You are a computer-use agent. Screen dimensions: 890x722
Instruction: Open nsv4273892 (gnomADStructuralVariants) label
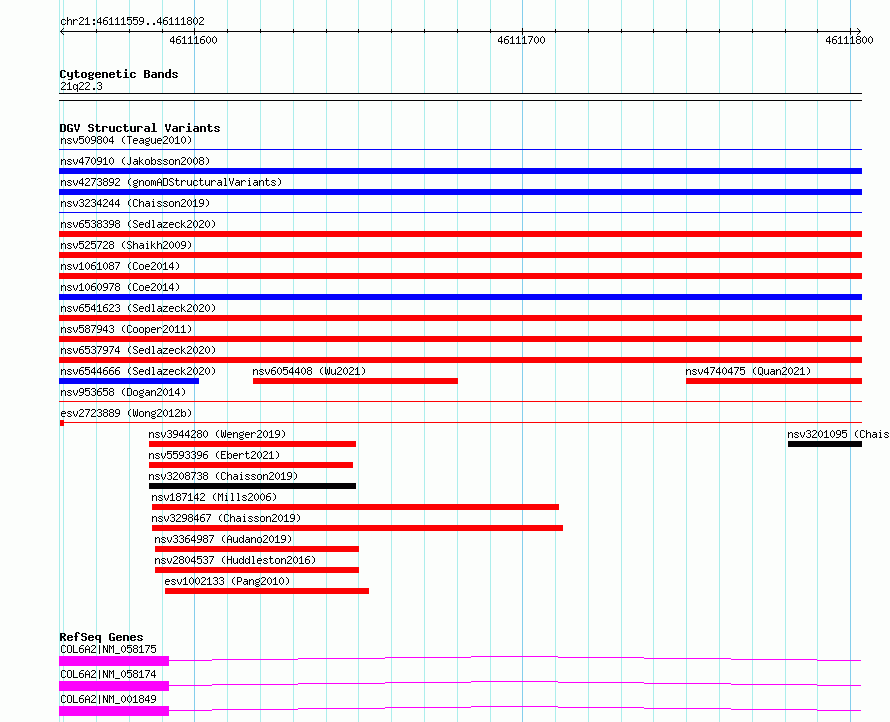(x=171, y=182)
